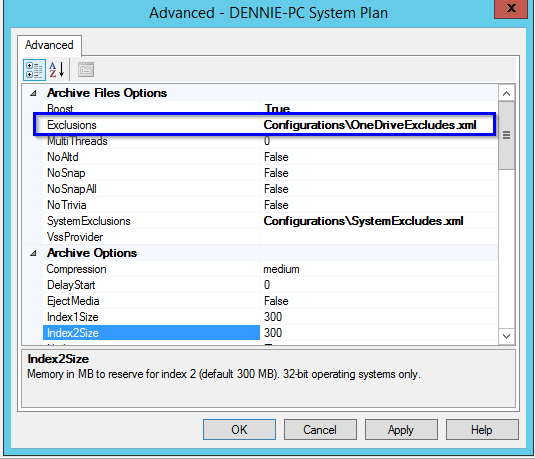
Task: Click the NoSnap False value
Action: [x=276, y=173]
